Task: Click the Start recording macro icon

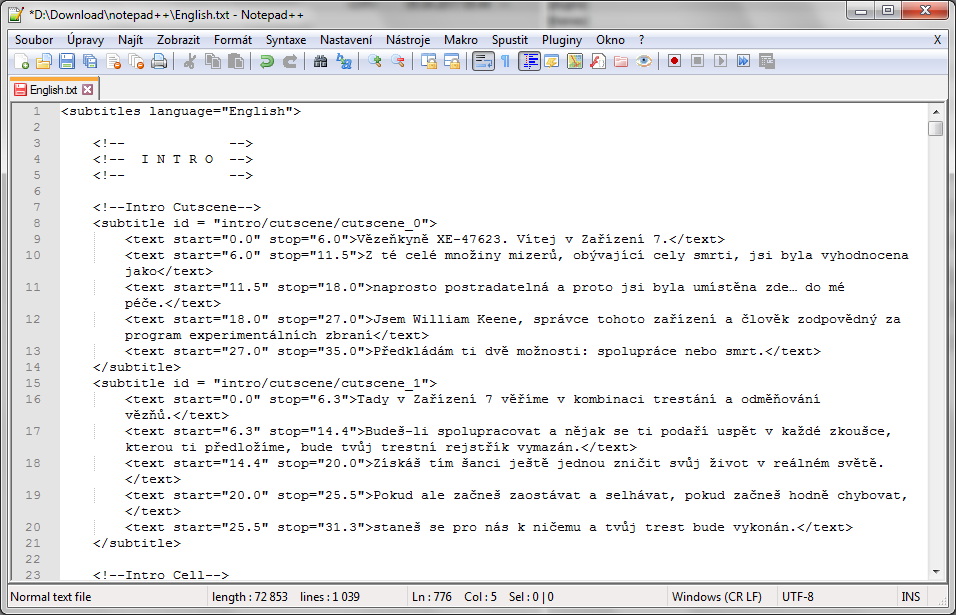Action: [675, 62]
